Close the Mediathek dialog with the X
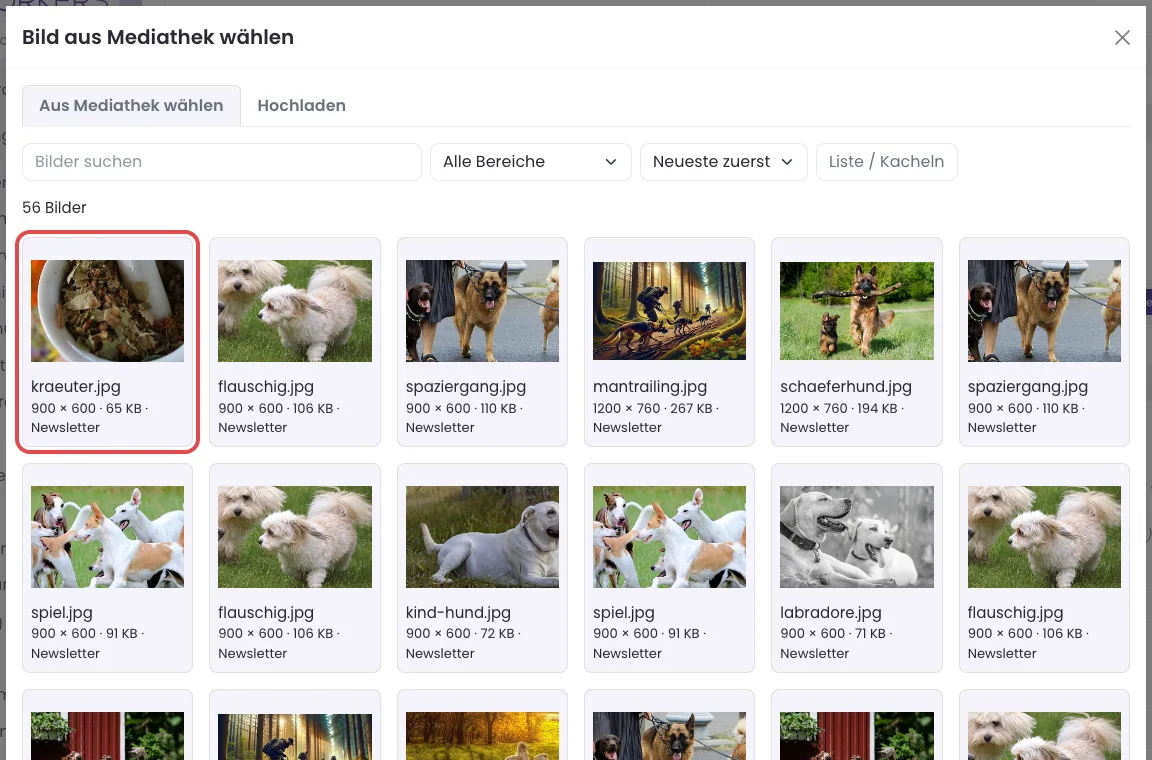 click(1122, 37)
